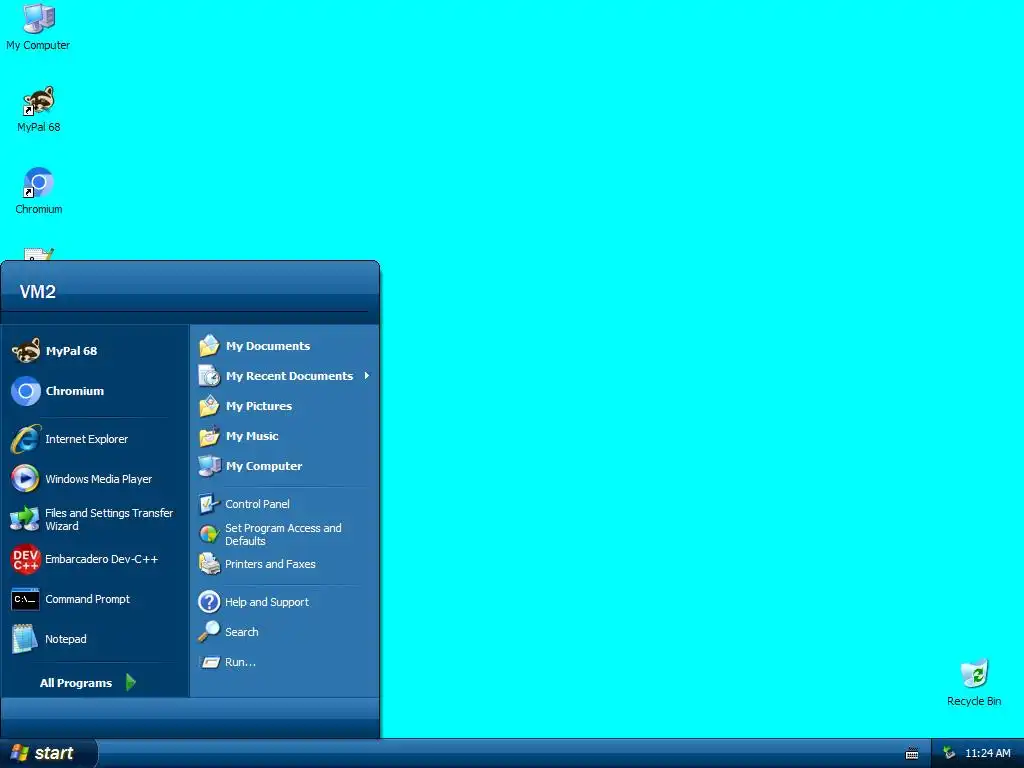Click the Start button
1024x768 pixels.
[x=49, y=753]
